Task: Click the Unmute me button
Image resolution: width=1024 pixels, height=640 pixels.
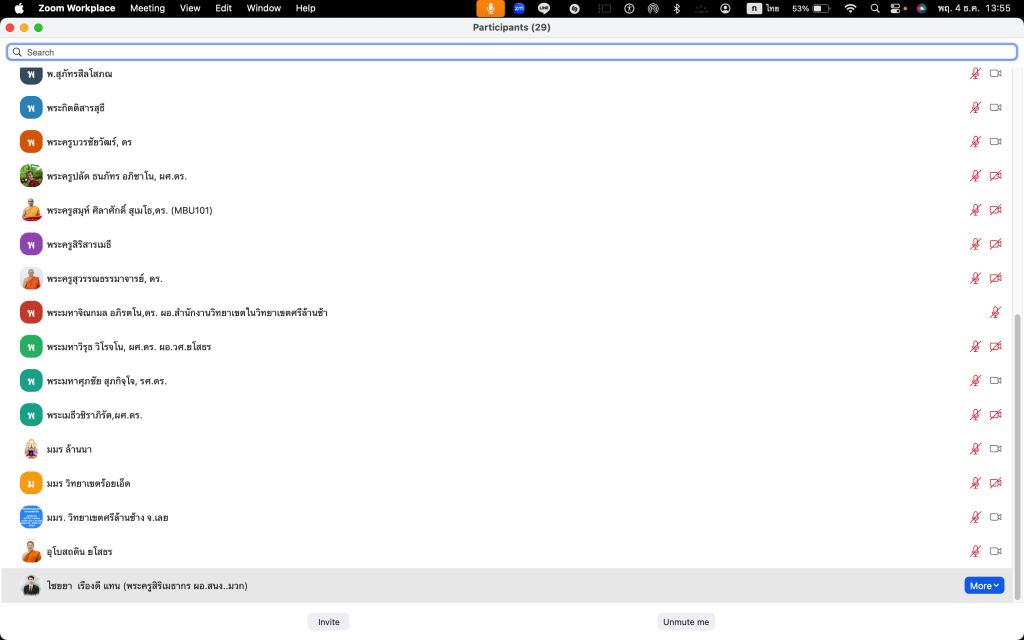Action: click(686, 622)
